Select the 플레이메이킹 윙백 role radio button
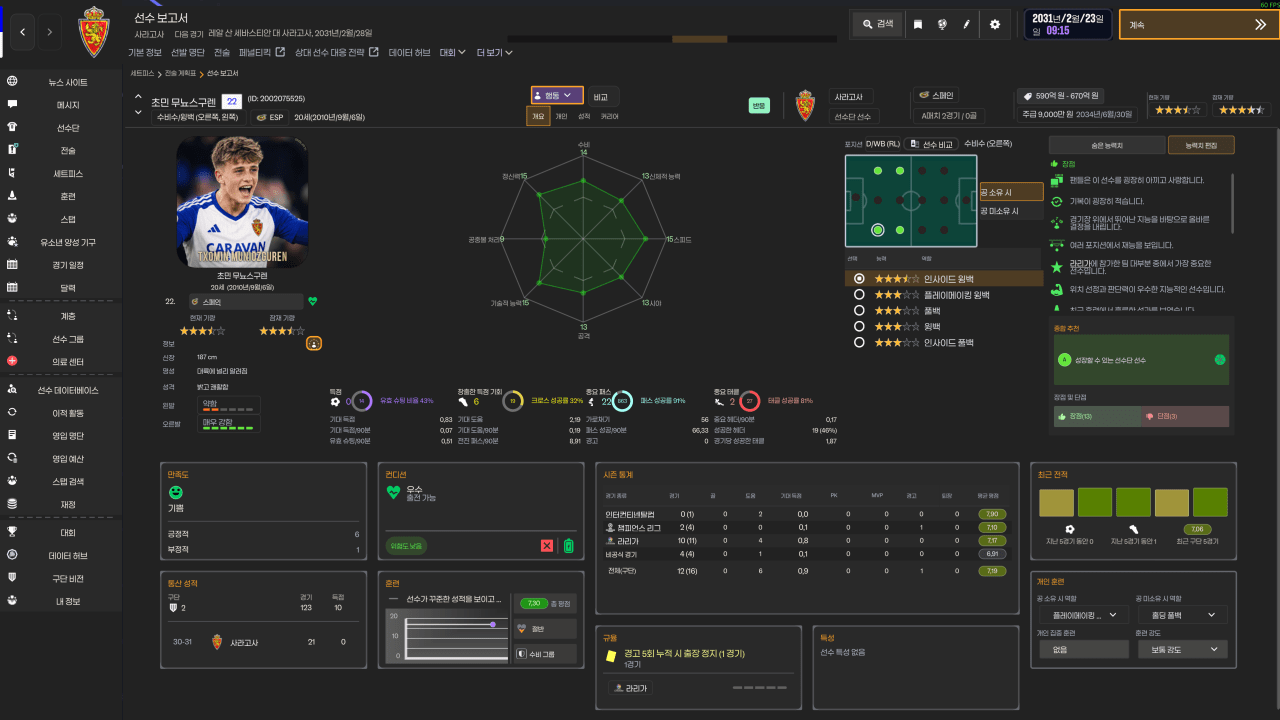Image resolution: width=1280 pixels, height=720 pixels. point(858,295)
